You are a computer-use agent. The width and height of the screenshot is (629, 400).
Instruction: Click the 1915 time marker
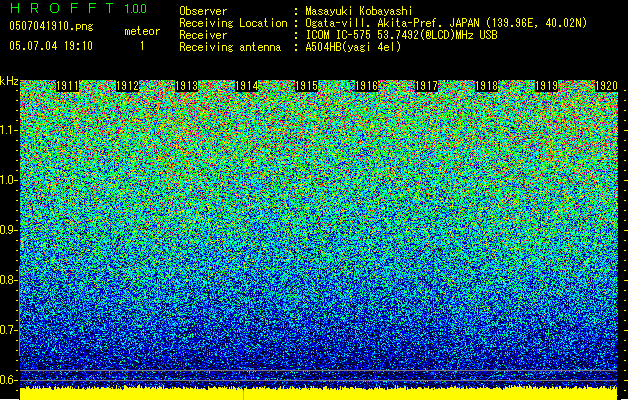pos(306,86)
